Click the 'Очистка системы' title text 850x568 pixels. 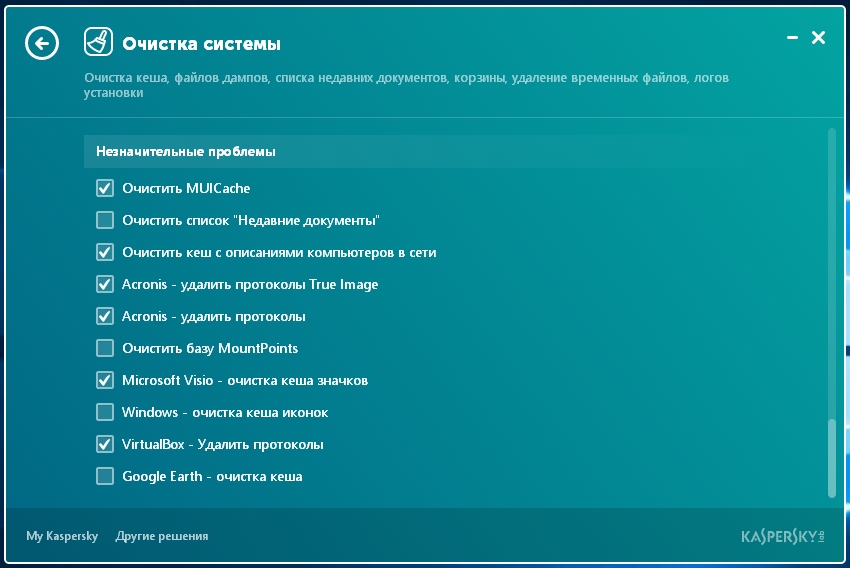point(201,43)
